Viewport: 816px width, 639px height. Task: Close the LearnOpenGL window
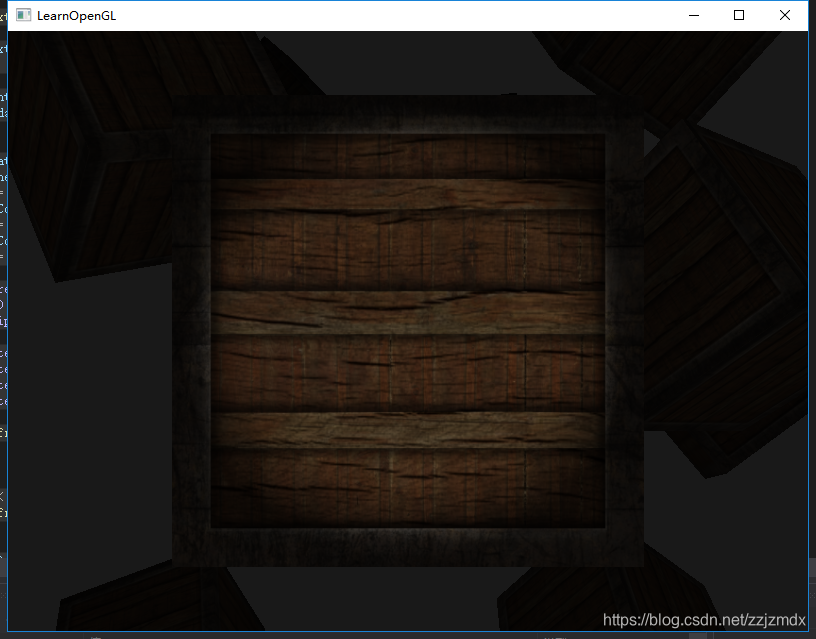785,16
